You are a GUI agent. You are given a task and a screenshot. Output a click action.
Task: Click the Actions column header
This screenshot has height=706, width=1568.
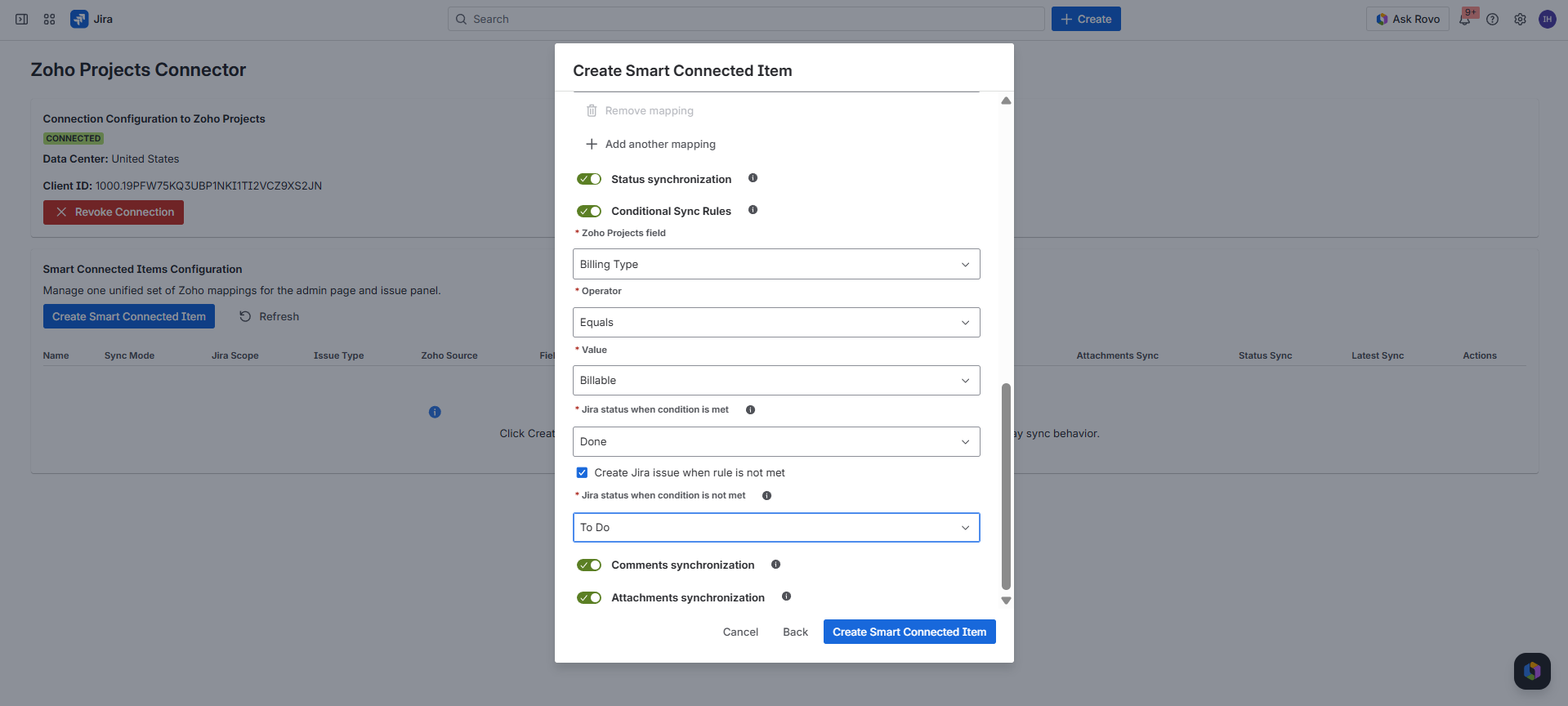pyautogui.click(x=1480, y=355)
